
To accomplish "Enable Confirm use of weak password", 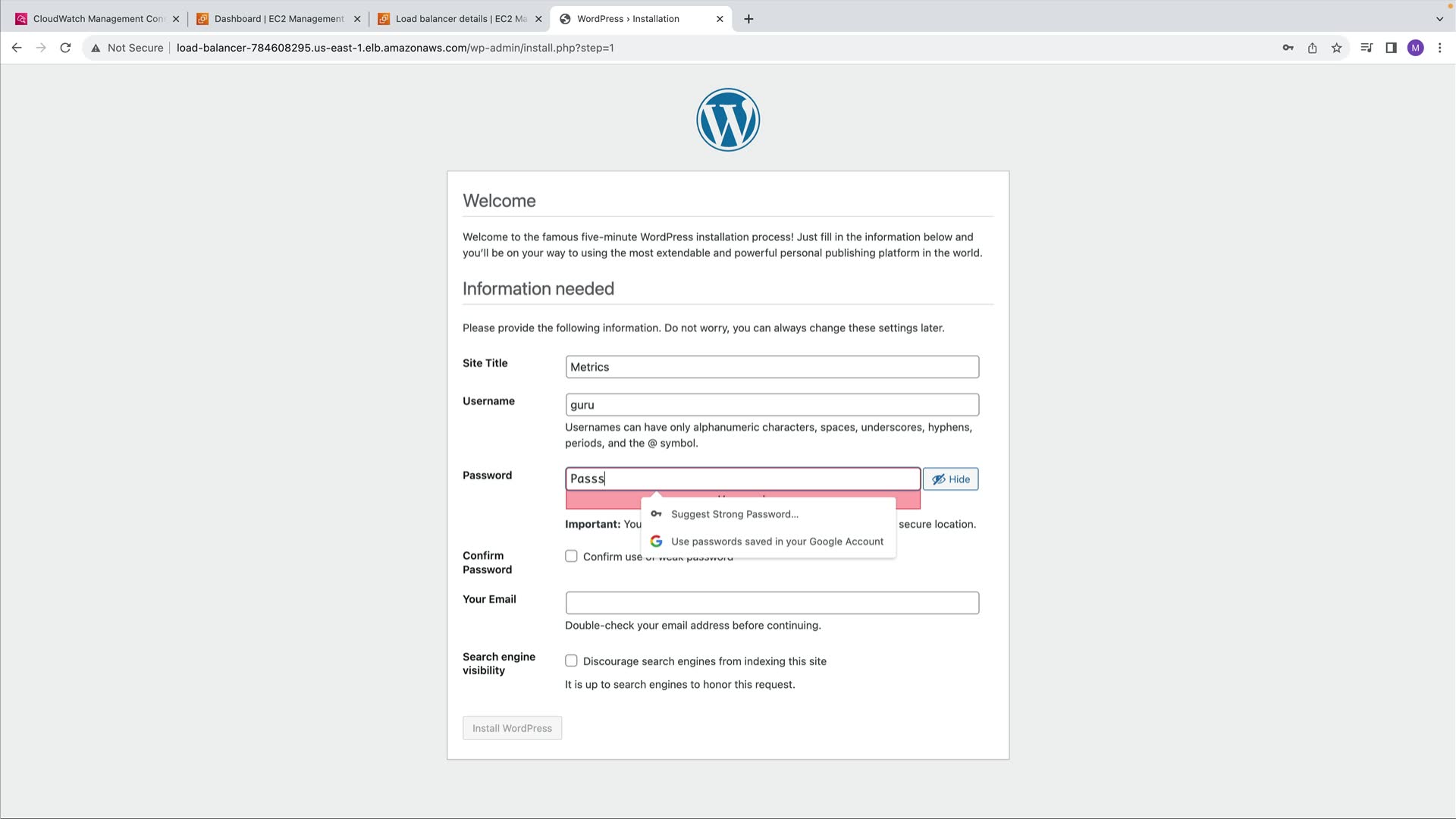I will (571, 556).
